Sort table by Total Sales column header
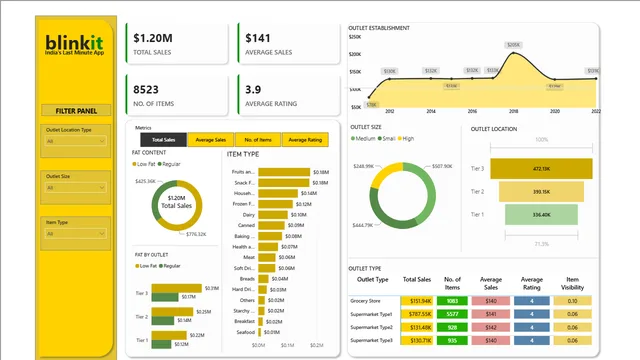This screenshot has width=640, height=360. pyautogui.click(x=417, y=280)
